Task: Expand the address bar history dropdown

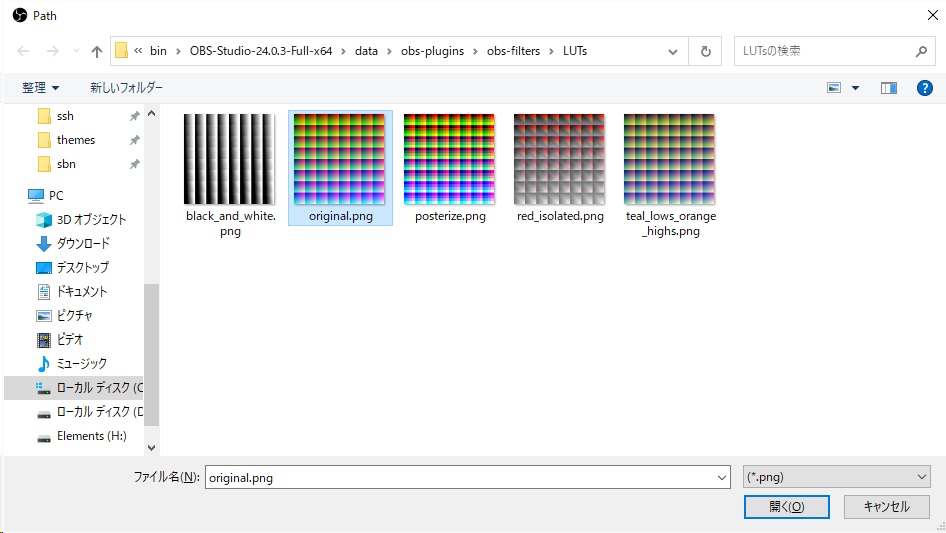Action: pos(675,51)
